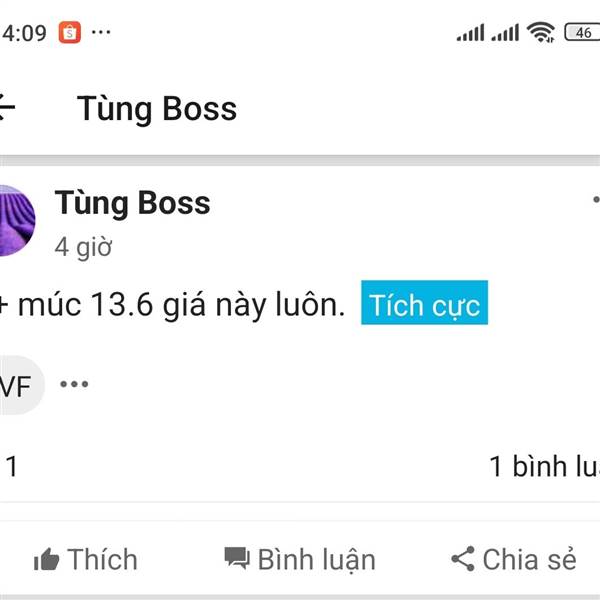The height and width of the screenshot is (600, 600).
Task: View the like count of 1
Action: (12, 466)
